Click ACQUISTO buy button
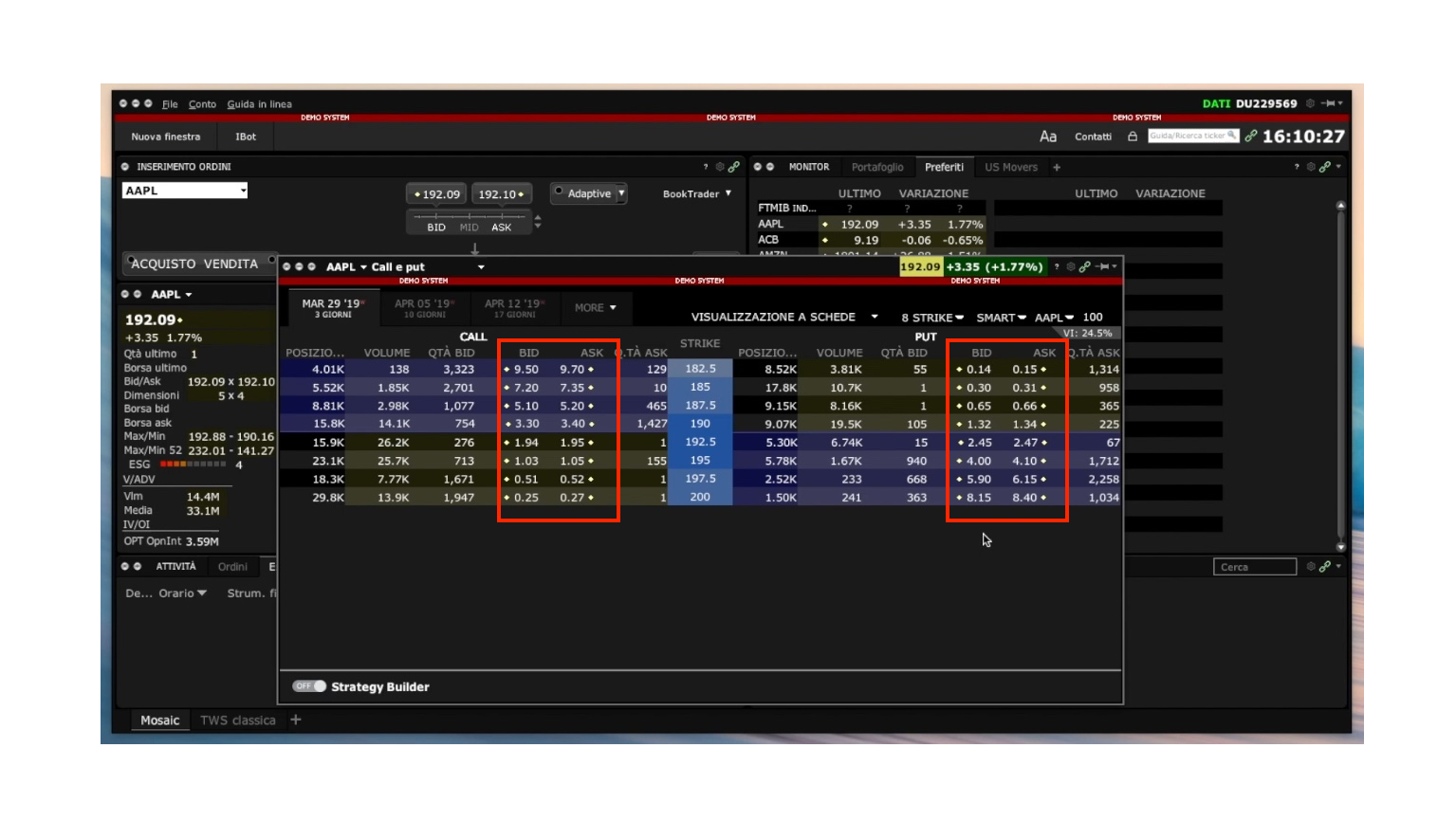1456x821 pixels. coord(163,264)
